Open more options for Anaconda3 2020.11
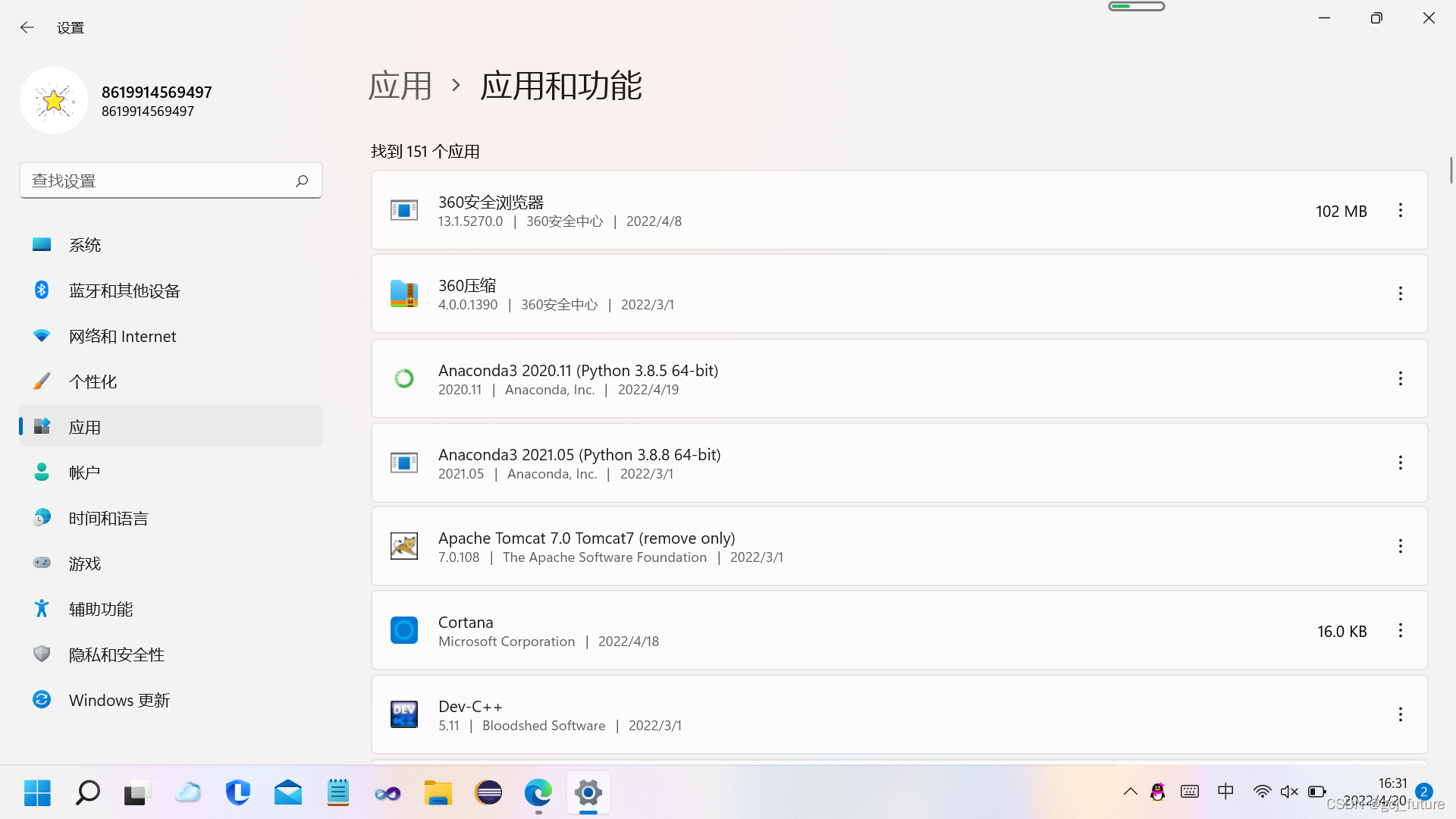Screen dimensions: 1456x819 (x=1401, y=378)
